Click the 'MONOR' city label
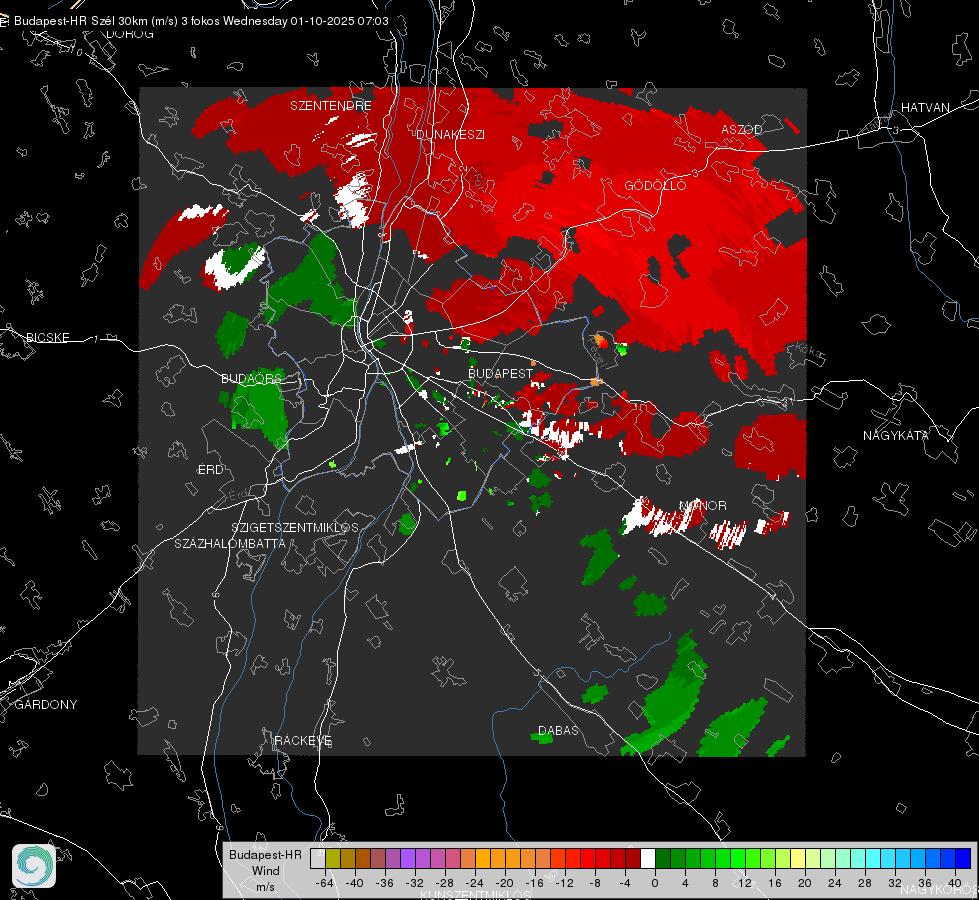This screenshot has height=900, width=979. (x=703, y=505)
